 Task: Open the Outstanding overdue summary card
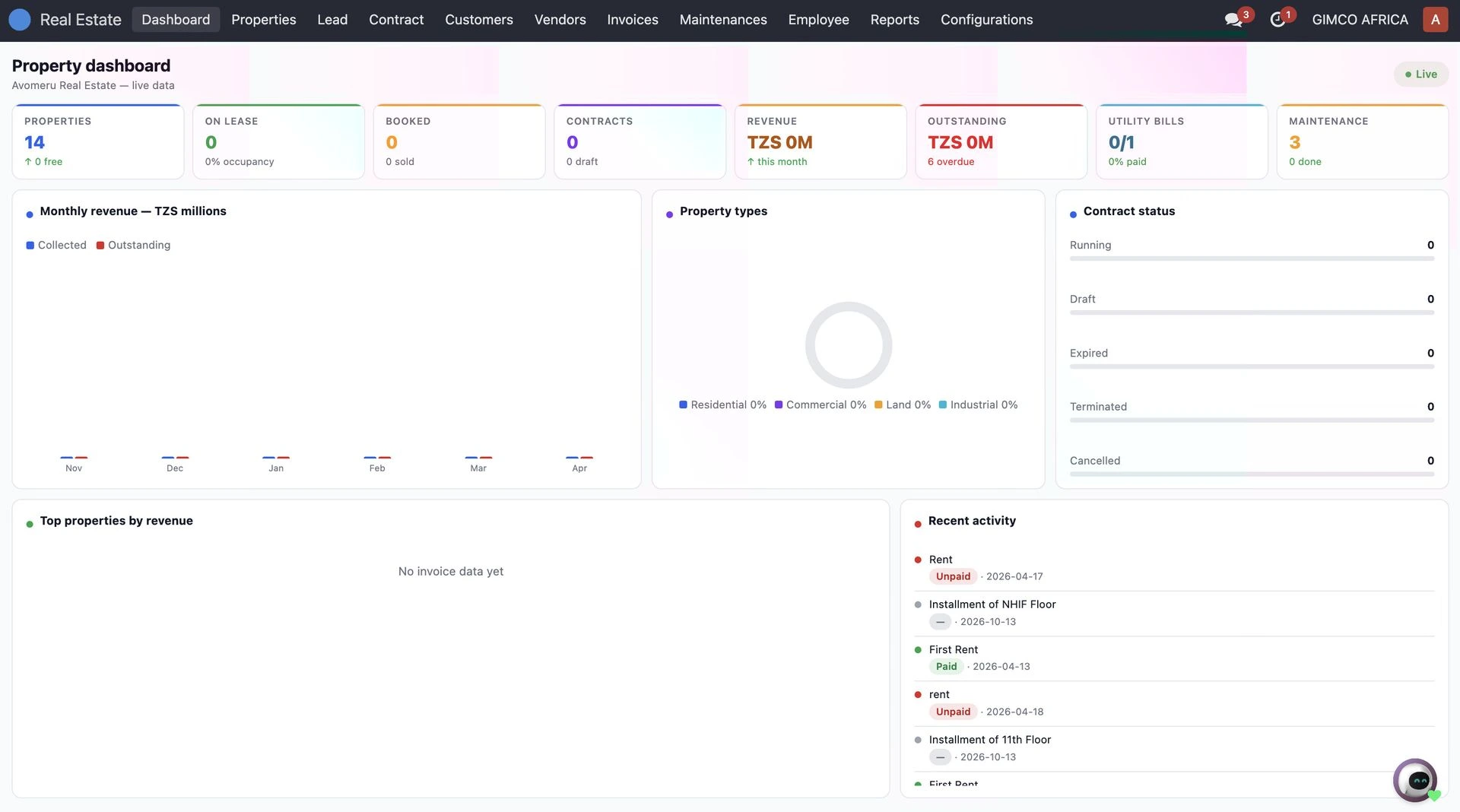coord(1001,141)
